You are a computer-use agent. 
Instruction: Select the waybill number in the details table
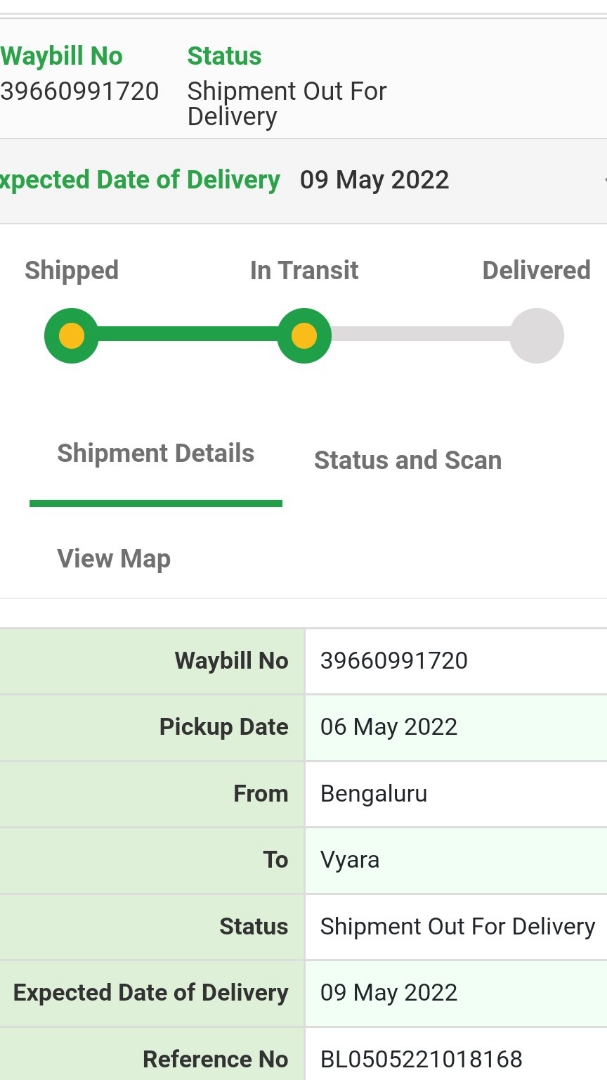[x=394, y=661]
